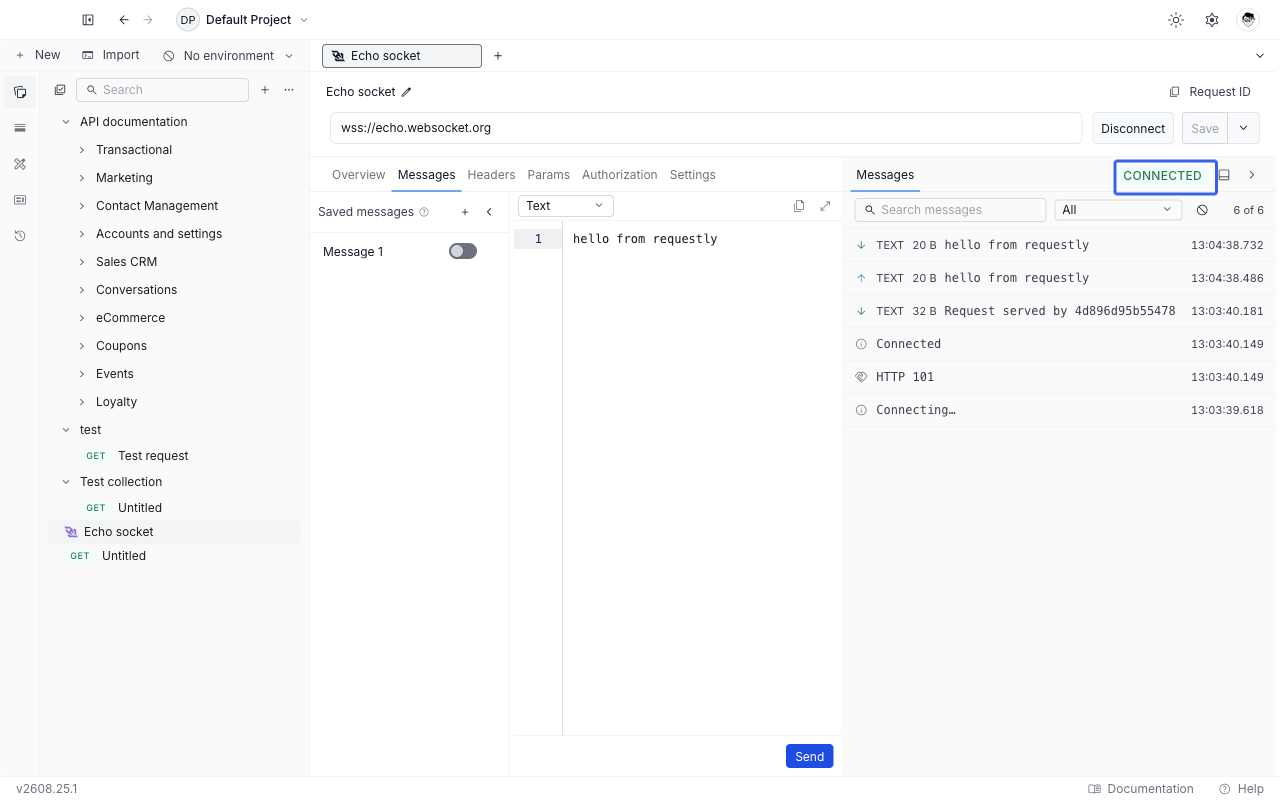Send the message
This screenshot has width=1280, height=800.
click(x=809, y=757)
